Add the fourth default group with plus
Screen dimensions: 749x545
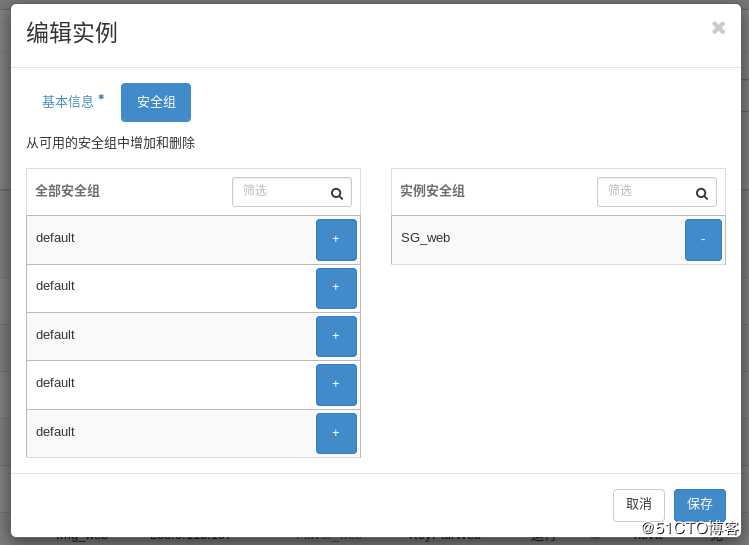pos(336,385)
